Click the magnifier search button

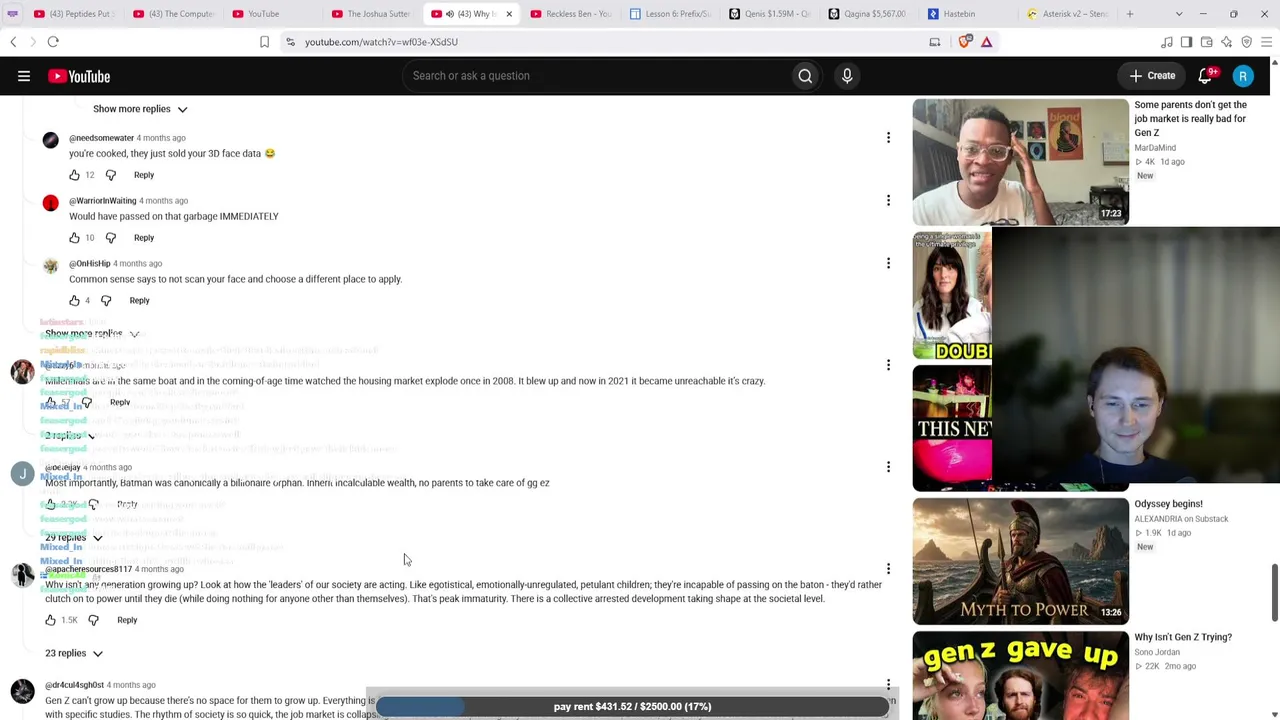click(805, 76)
